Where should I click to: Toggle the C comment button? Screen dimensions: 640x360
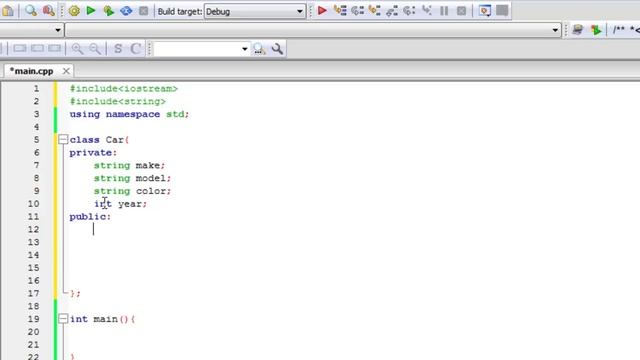(136, 49)
